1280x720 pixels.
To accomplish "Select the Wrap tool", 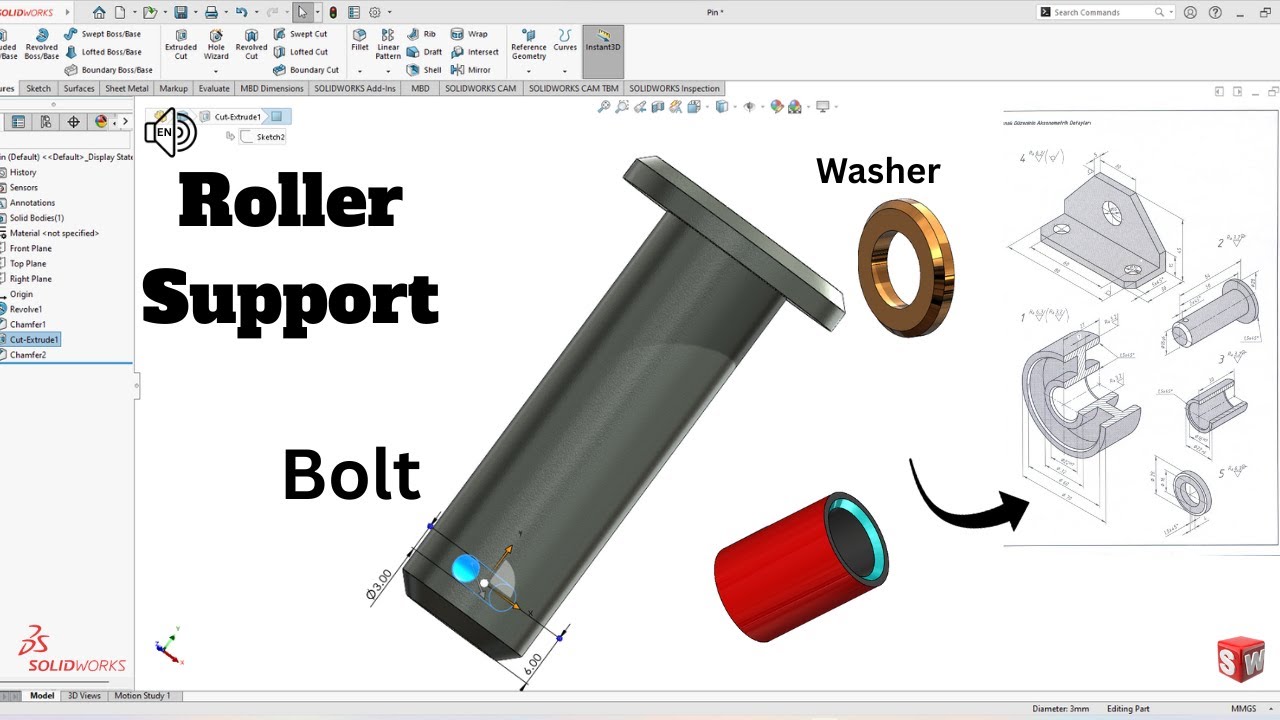I will 469,34.
